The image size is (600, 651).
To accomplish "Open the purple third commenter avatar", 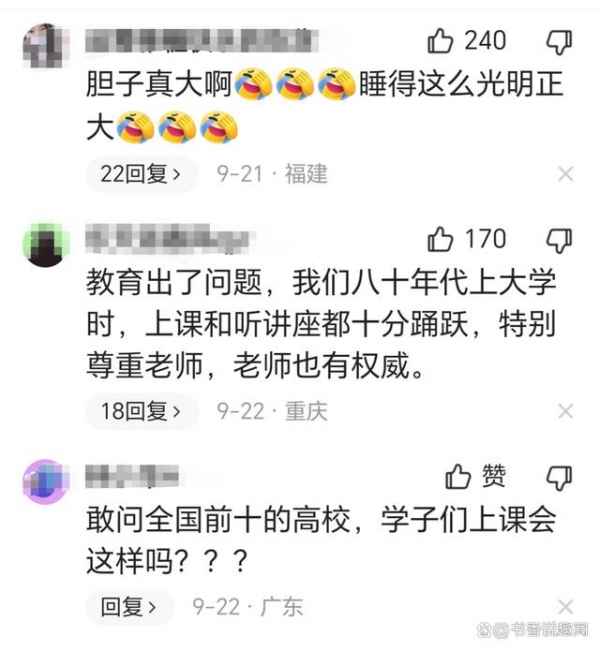I will coord(46,481).
